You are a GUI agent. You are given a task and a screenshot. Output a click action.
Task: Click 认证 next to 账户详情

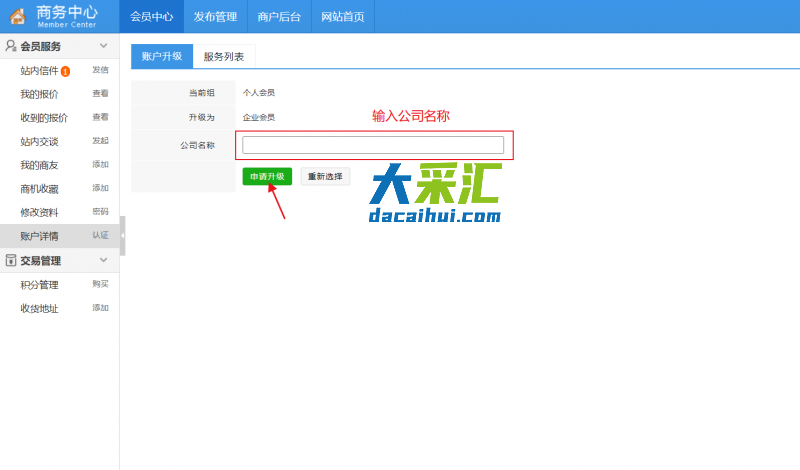[101, 235]
